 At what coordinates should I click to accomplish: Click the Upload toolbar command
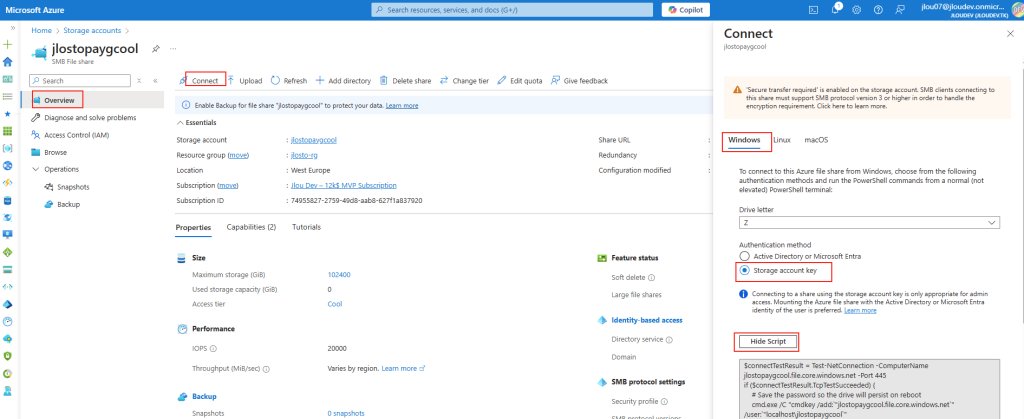coord(245,81)
